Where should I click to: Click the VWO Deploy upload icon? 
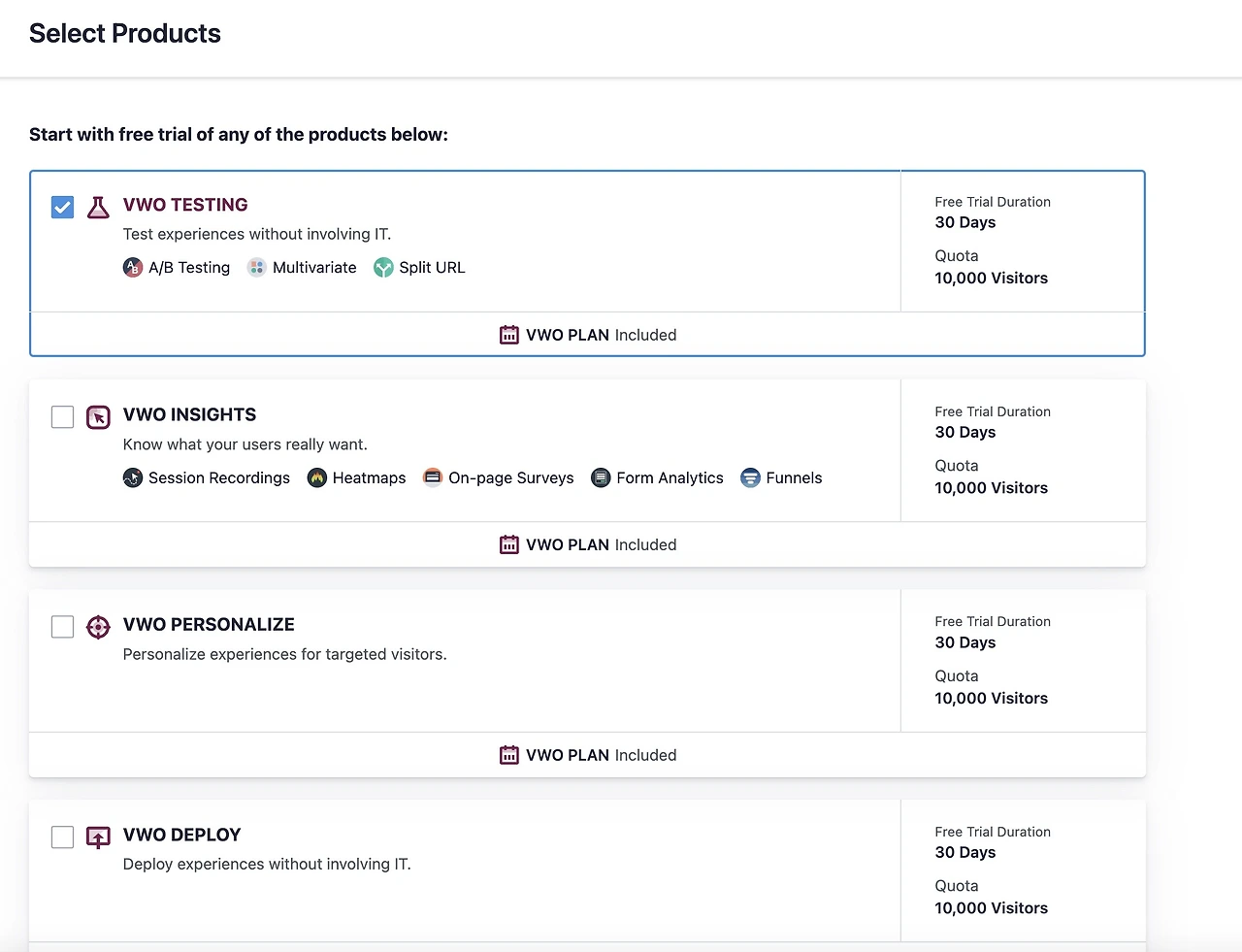pyautogui.click(x=98, y=837)
